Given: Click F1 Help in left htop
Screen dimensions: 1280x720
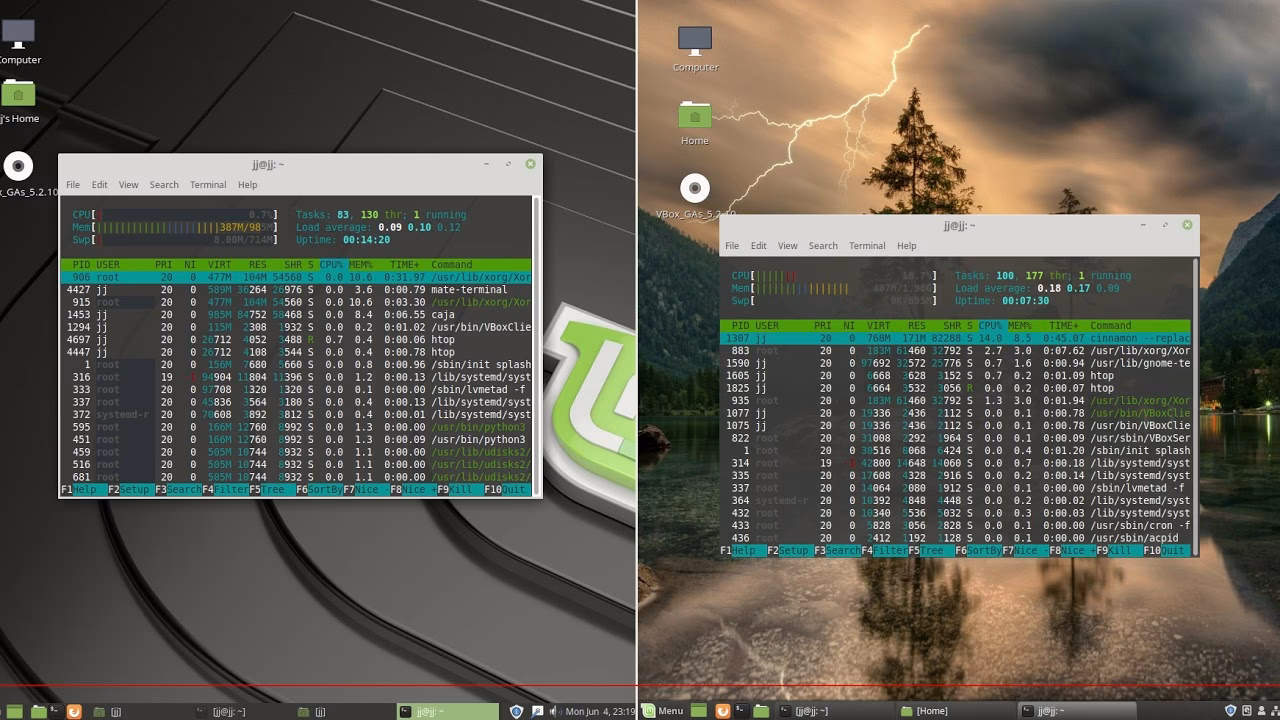Looking at the screenshot, I should (83, 491).
